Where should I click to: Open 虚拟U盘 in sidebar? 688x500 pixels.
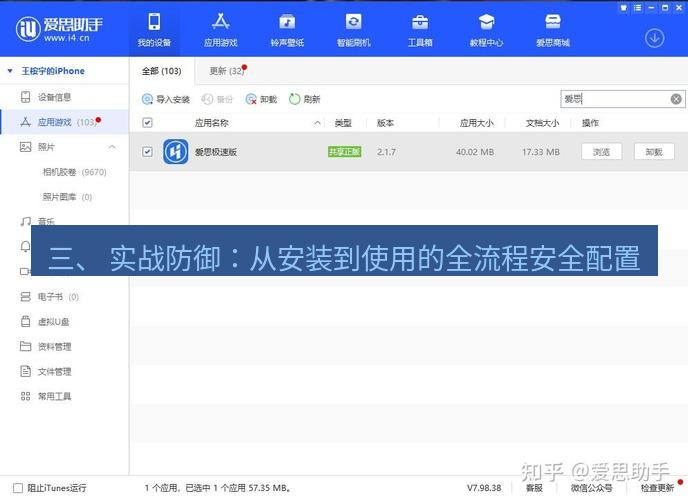pyautogui.click(x=53, y=322)
